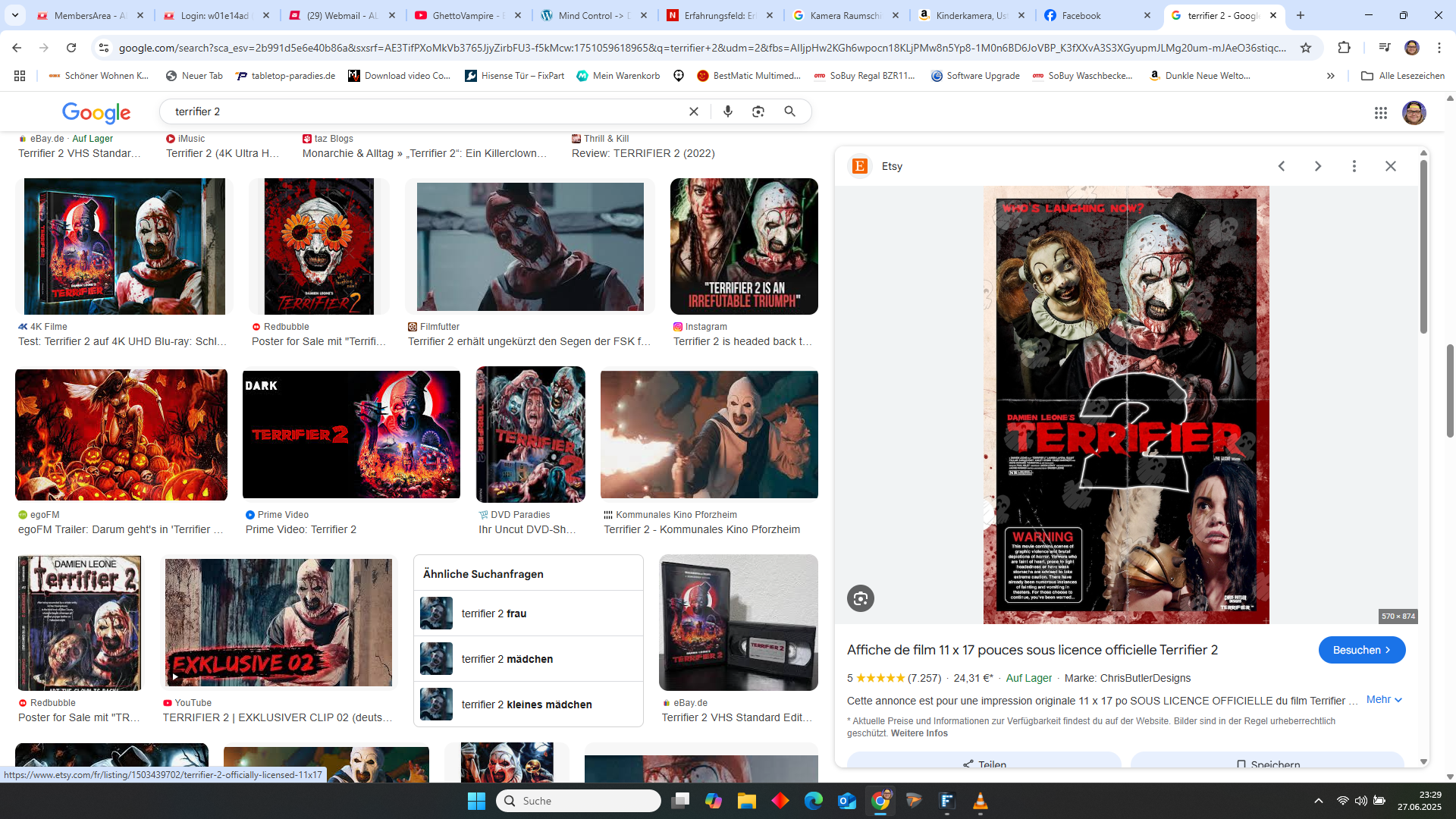Switch to the GhettoVampire YouTube tab
Viewport: 1456px width, 819px height.
[x=468, y=15]
